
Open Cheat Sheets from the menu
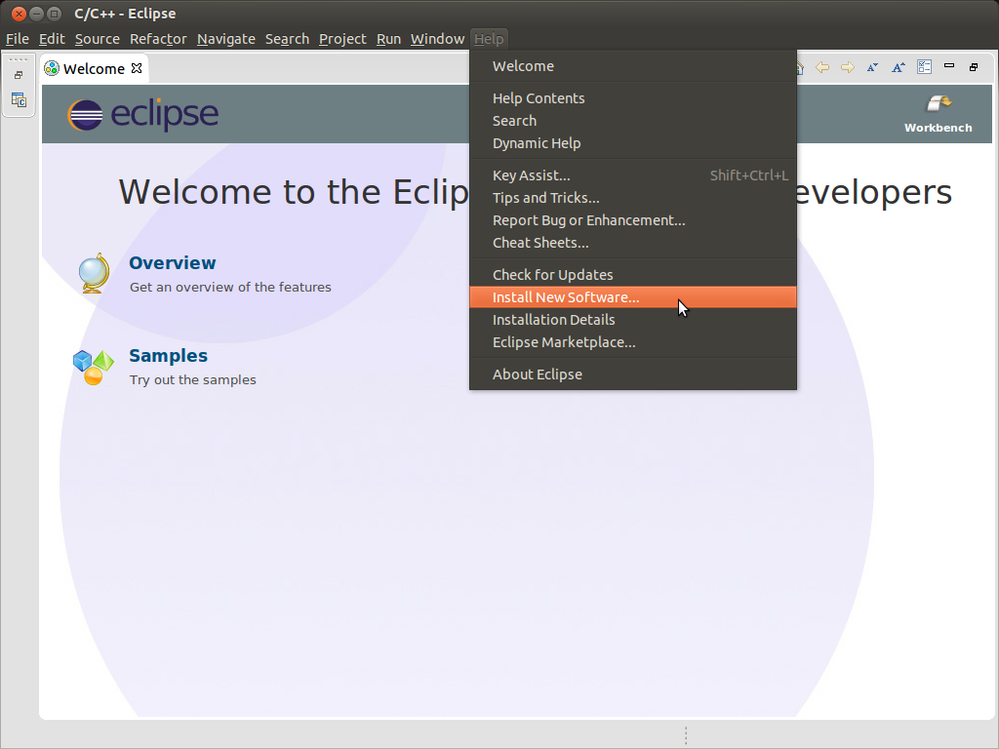click(540, 243)
